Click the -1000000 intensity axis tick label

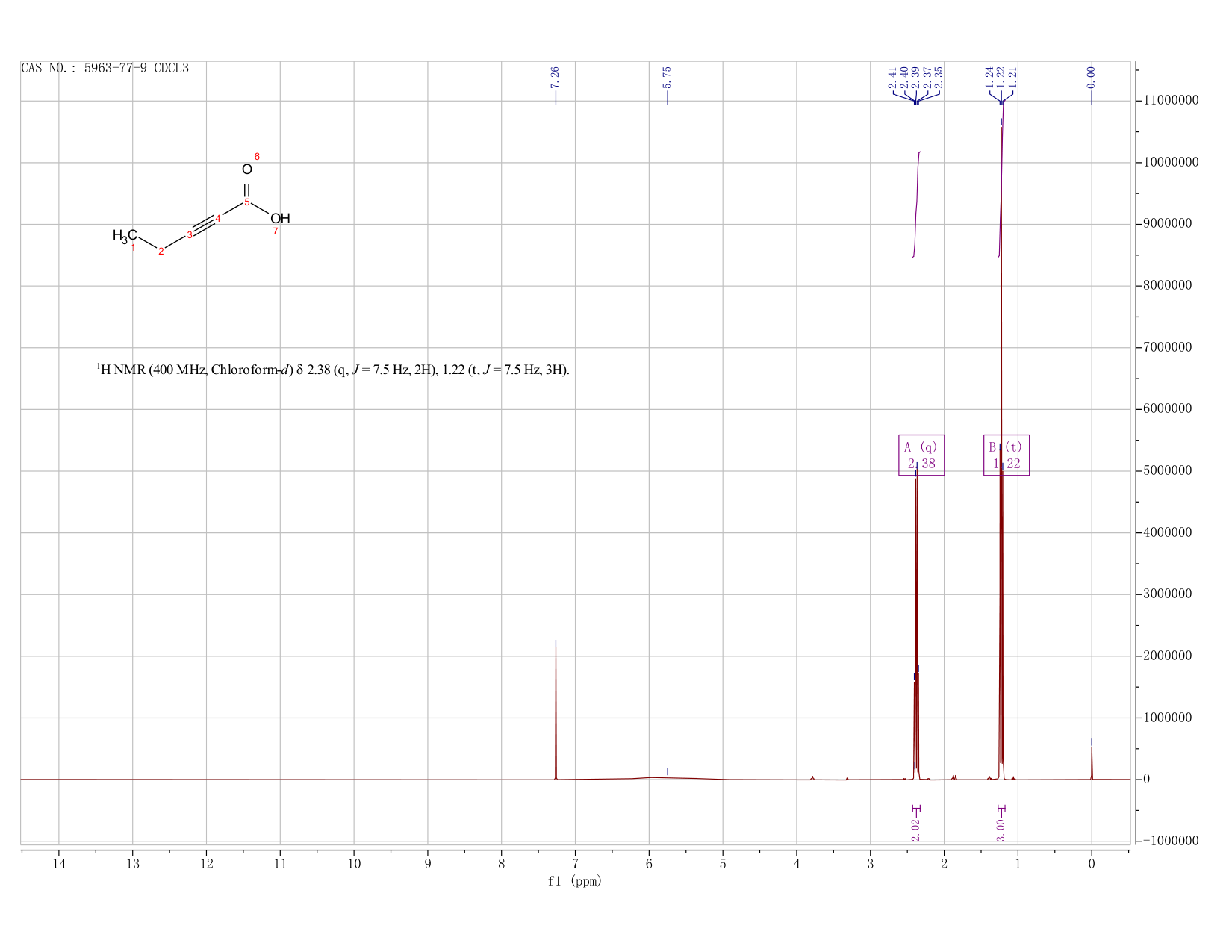pyautogui.click(x=1169, y=841)
